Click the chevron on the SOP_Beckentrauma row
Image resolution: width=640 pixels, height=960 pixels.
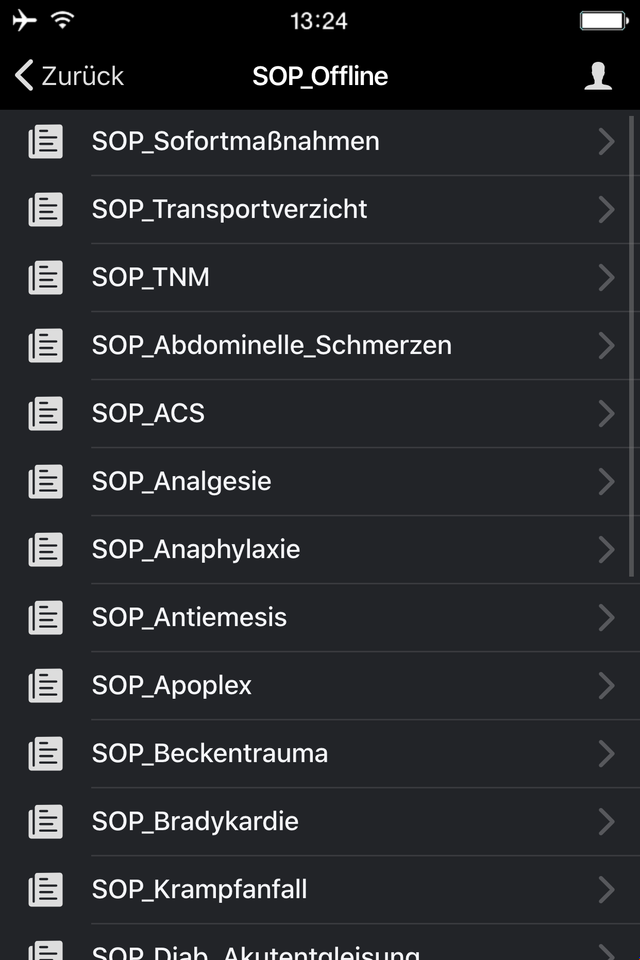click(x=606, y=753)
